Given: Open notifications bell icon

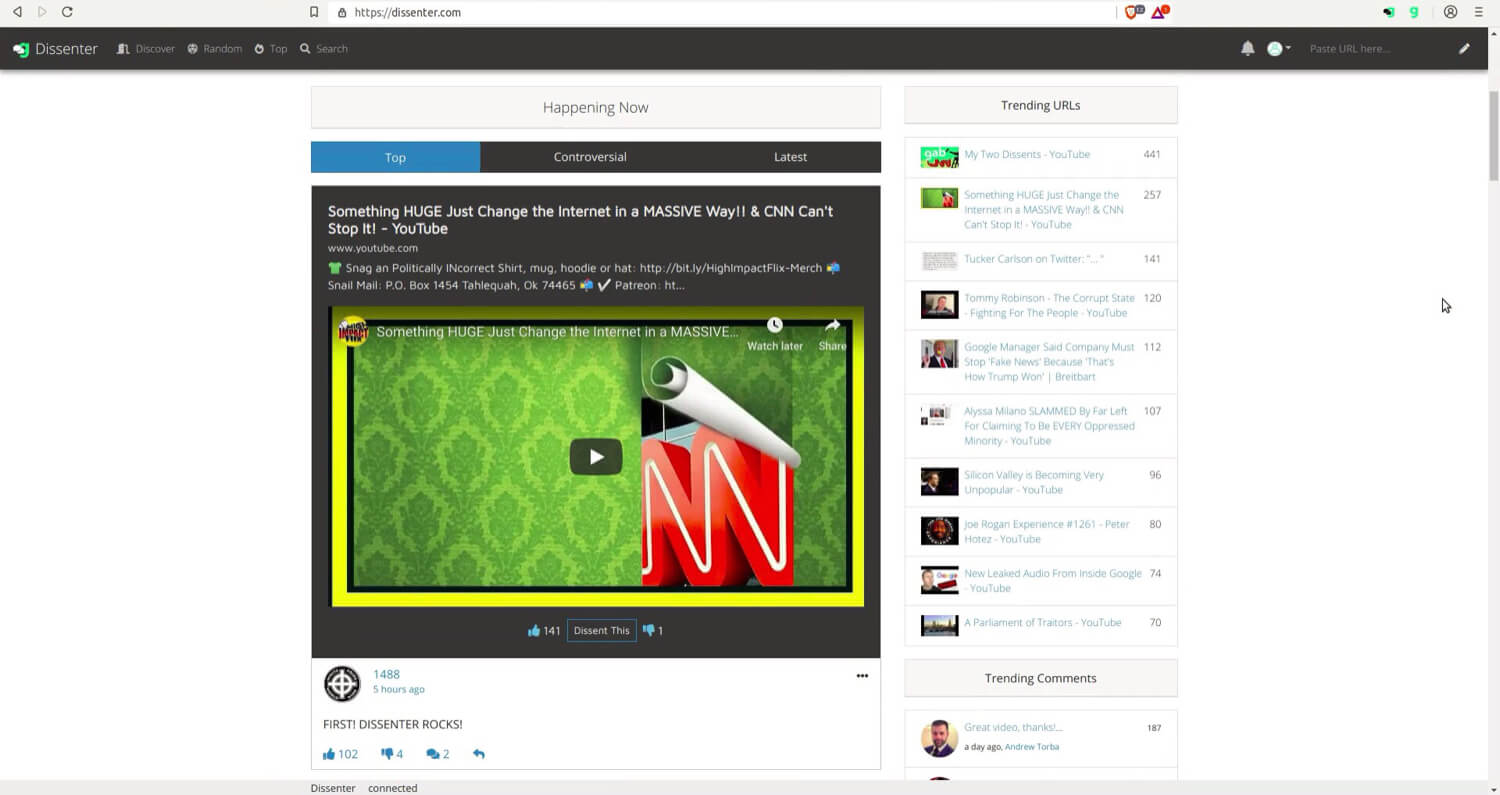Looking at the screenshot, I should 1247,48.
